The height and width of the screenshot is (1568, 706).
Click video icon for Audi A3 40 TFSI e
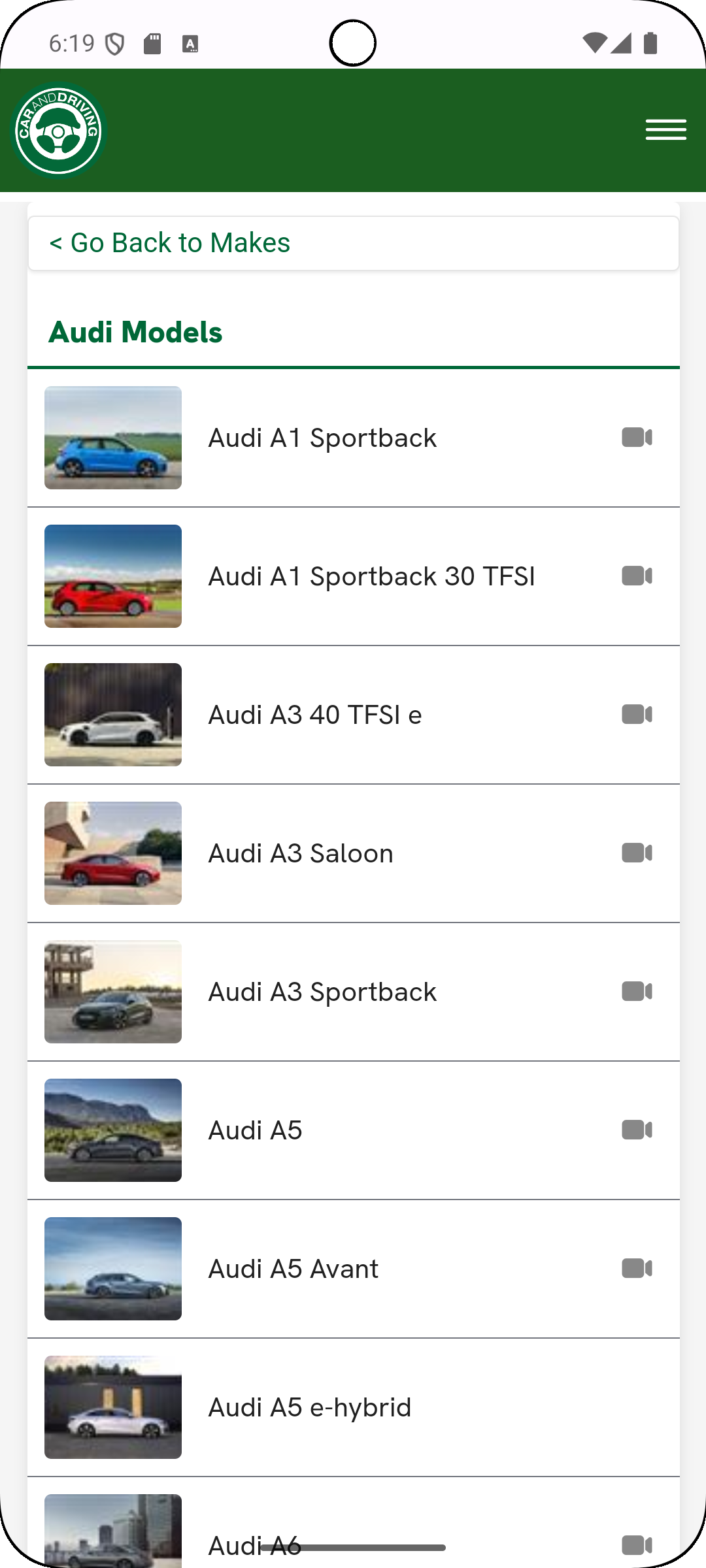point(637,714)
